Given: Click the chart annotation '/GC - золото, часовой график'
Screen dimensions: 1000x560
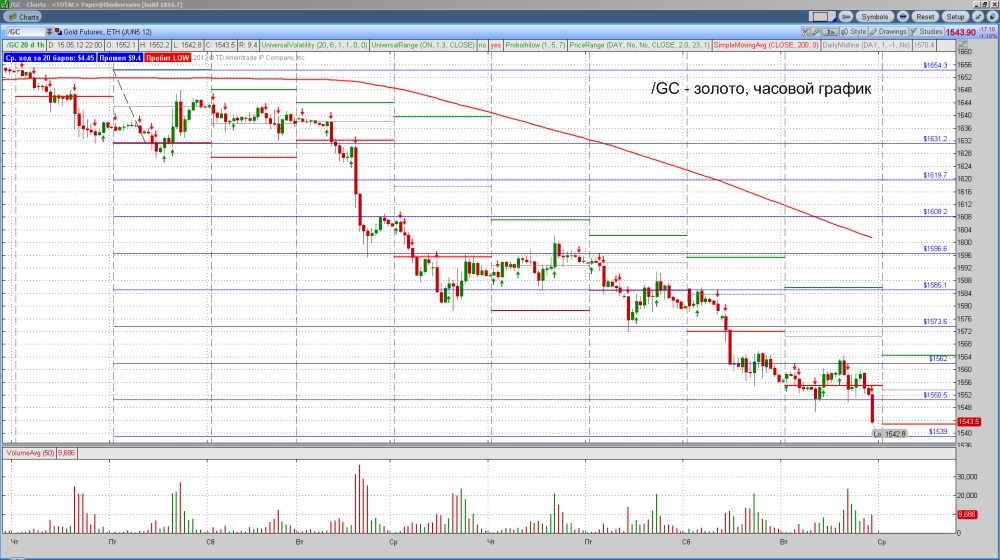Looking at the screenshot, I should point(761,89).
